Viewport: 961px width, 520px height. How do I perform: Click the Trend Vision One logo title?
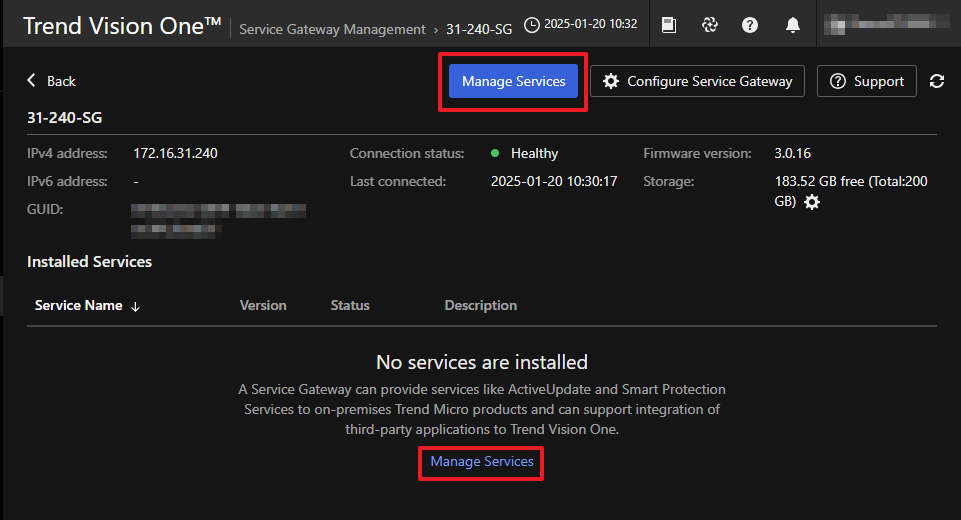(121, 26)
